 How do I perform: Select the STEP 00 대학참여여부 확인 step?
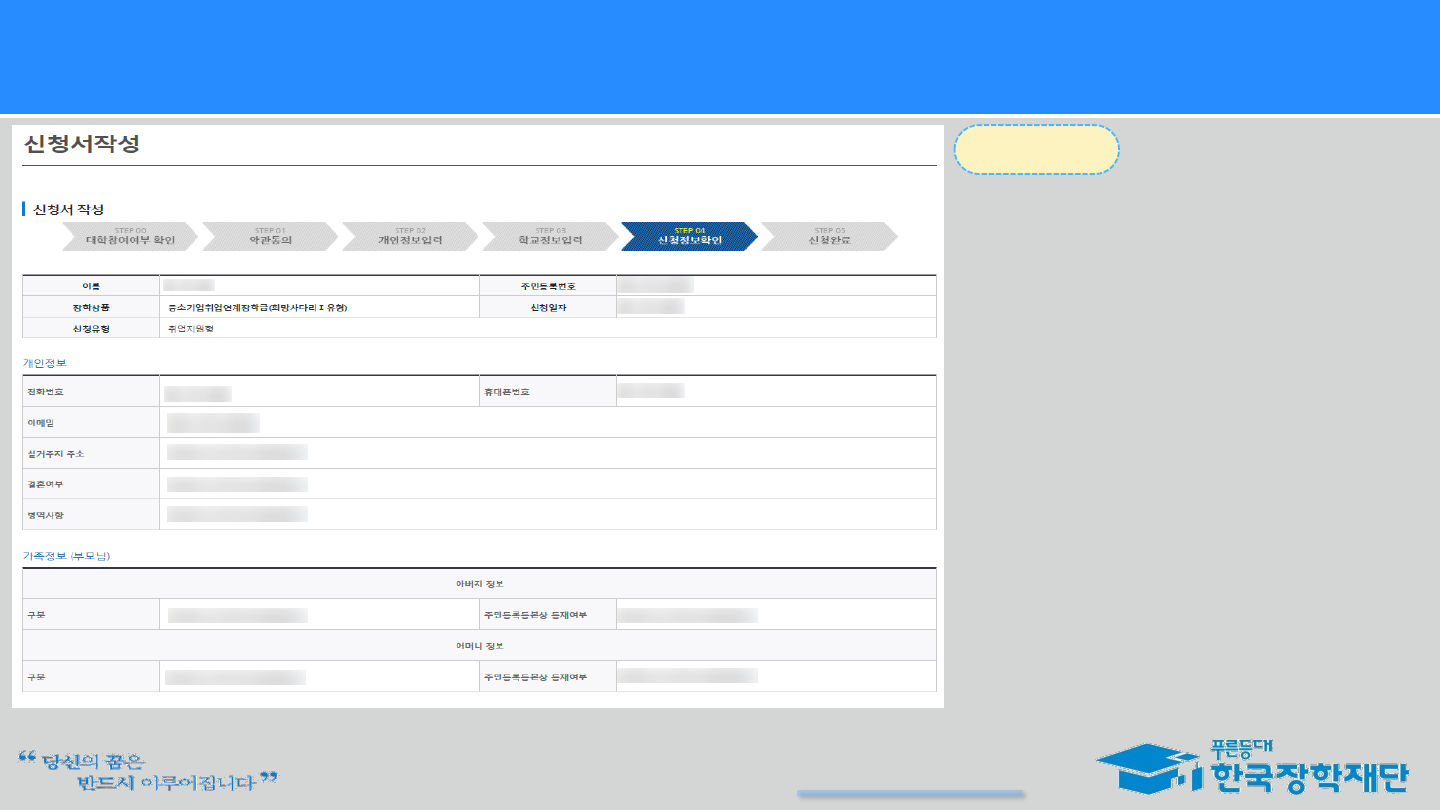tap(129, 237)
